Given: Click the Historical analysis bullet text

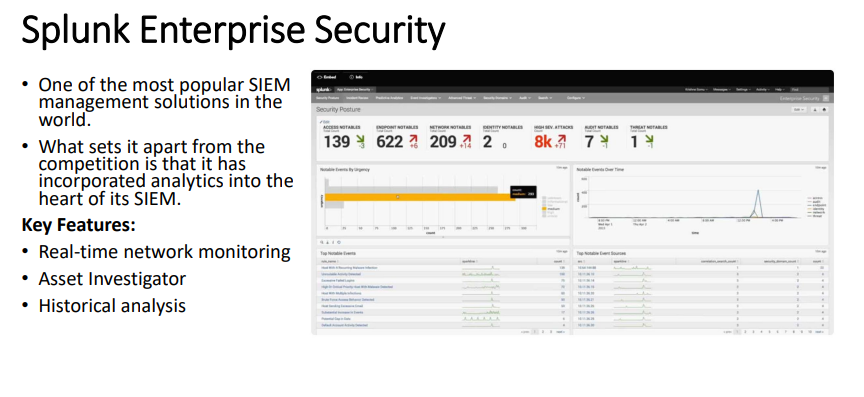Looking at the screenshot, I should coord(112,305).
